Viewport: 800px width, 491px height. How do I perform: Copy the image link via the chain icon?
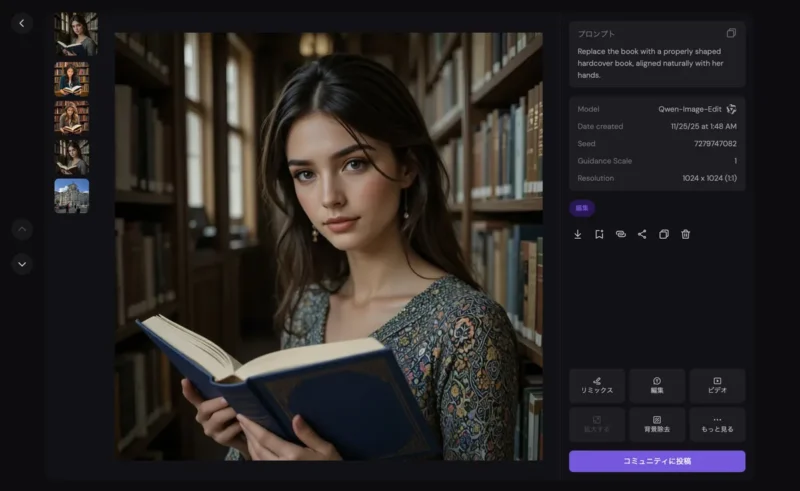point(620,234)
